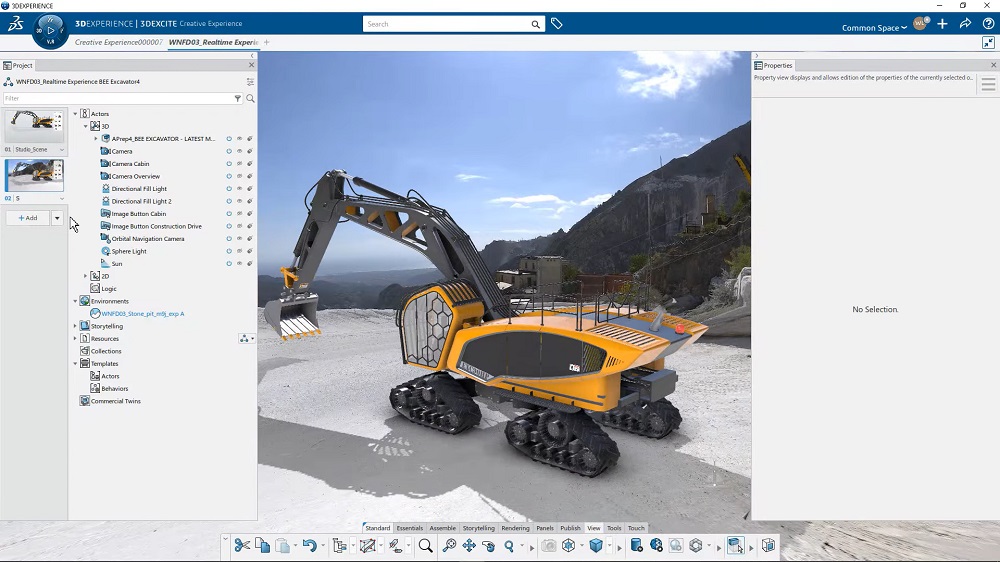The image size is (1000, 562).
Task: Click the Copy icon in bottom toolbar
Action: coord(262,545)
